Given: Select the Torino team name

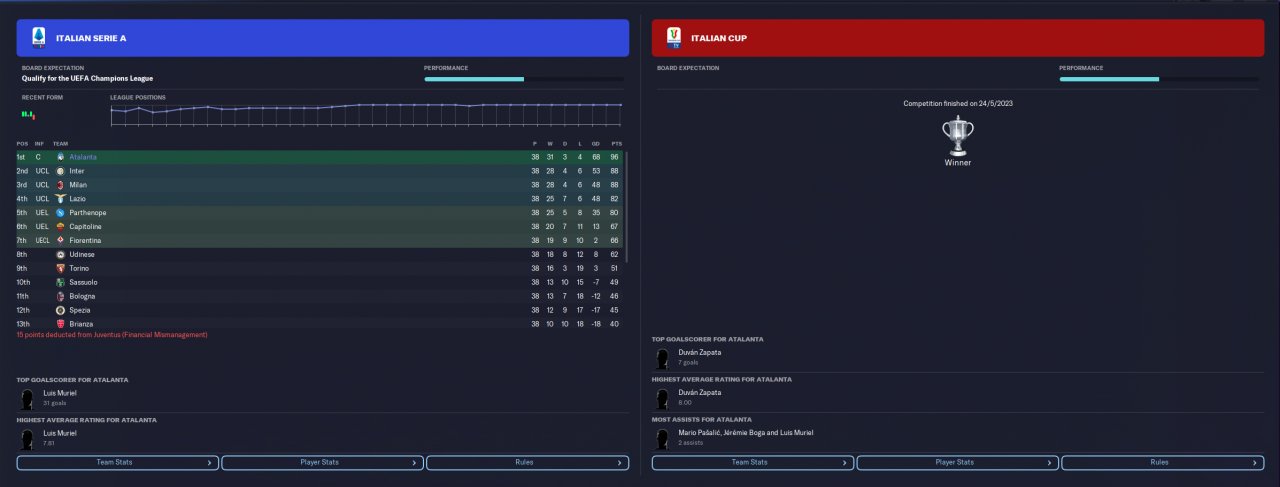Looking at the screenshot, I should point(80,268).
